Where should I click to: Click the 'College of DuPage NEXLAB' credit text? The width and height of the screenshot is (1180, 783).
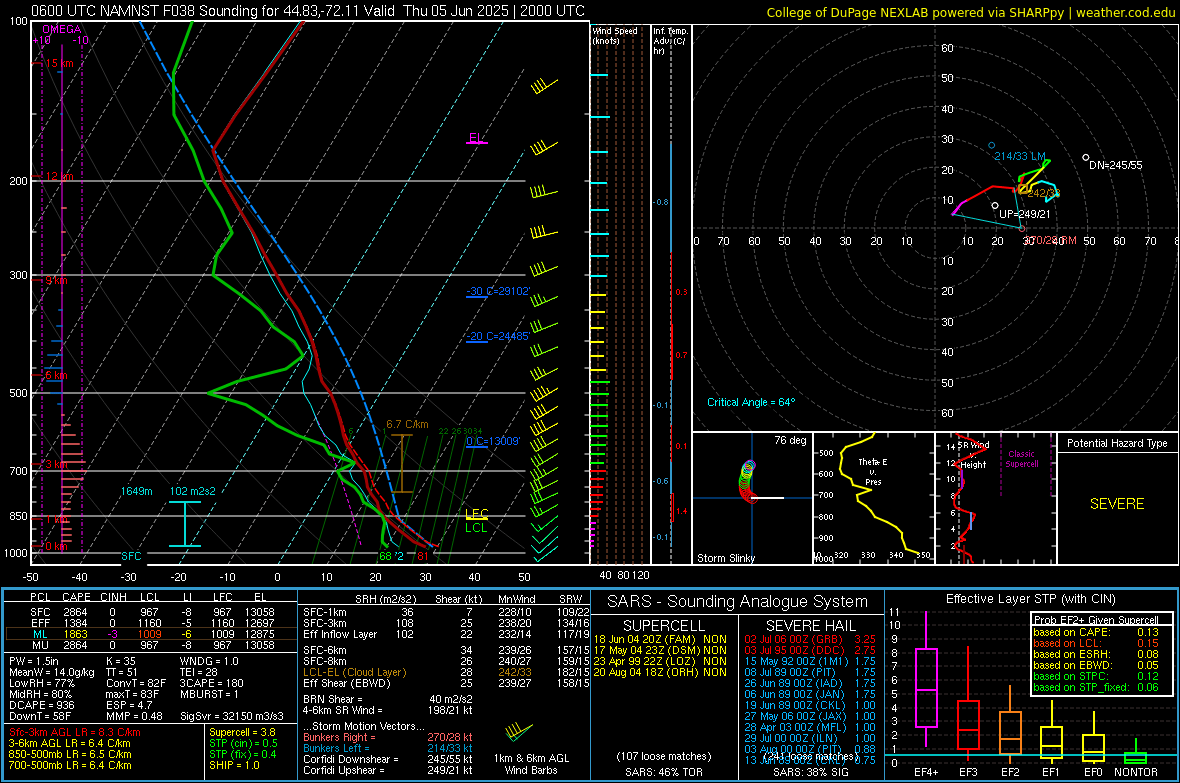pyautogui.click(x=971, y=12)
